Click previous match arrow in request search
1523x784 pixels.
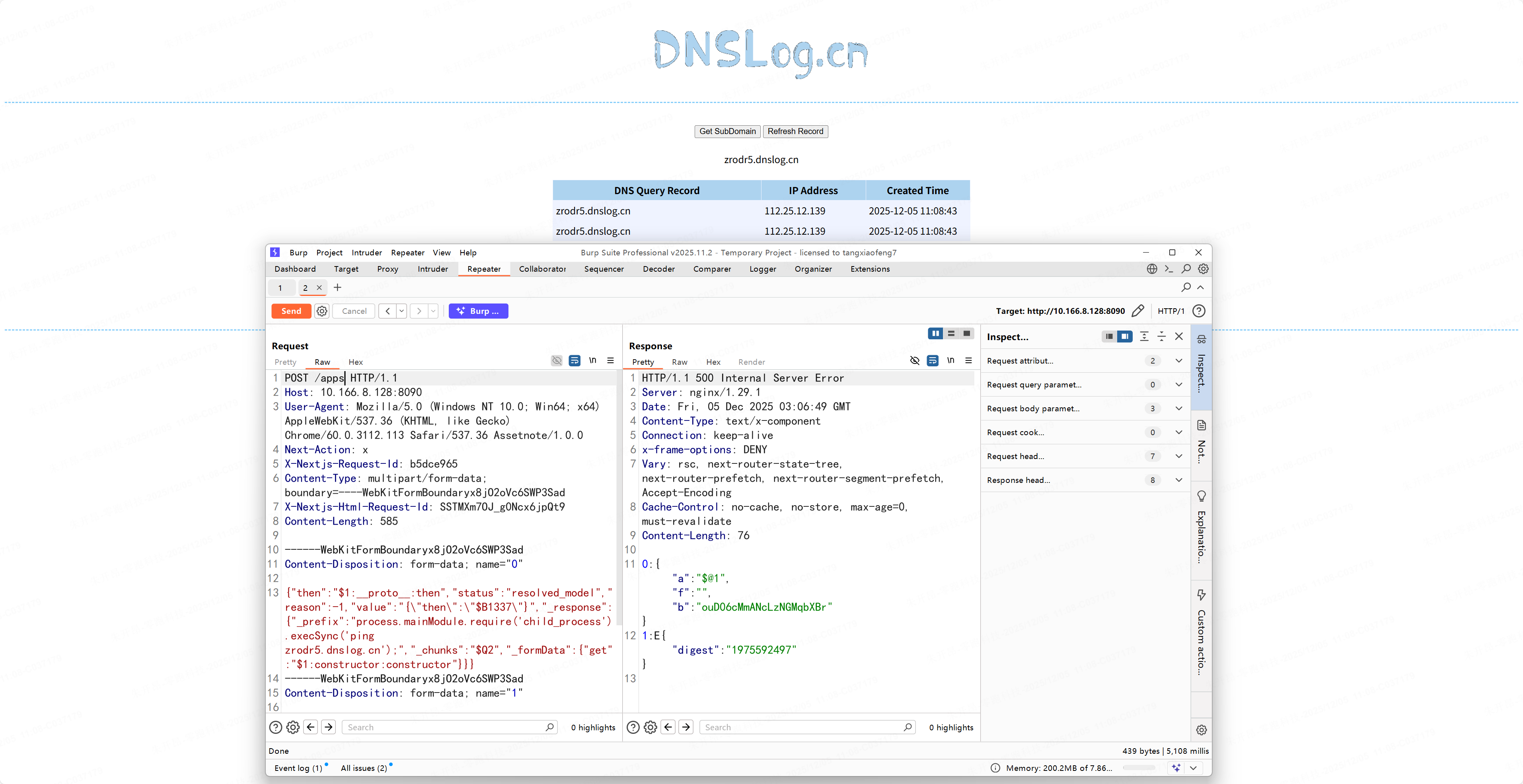pyautogui.click(x=311, y=727)
